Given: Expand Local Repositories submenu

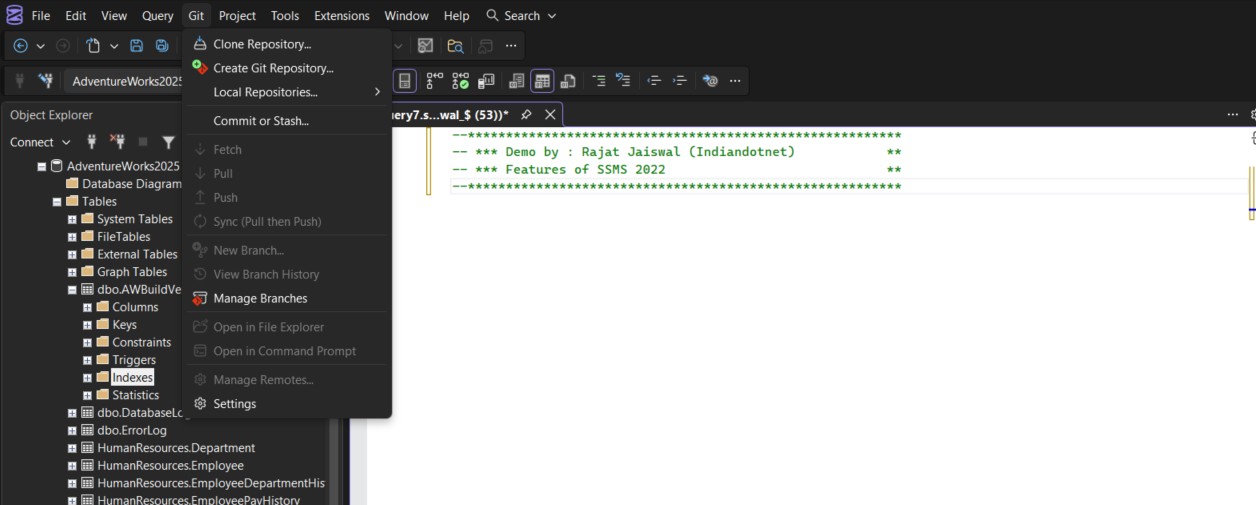Looking at the screenshot, I should tap(287, 92).
